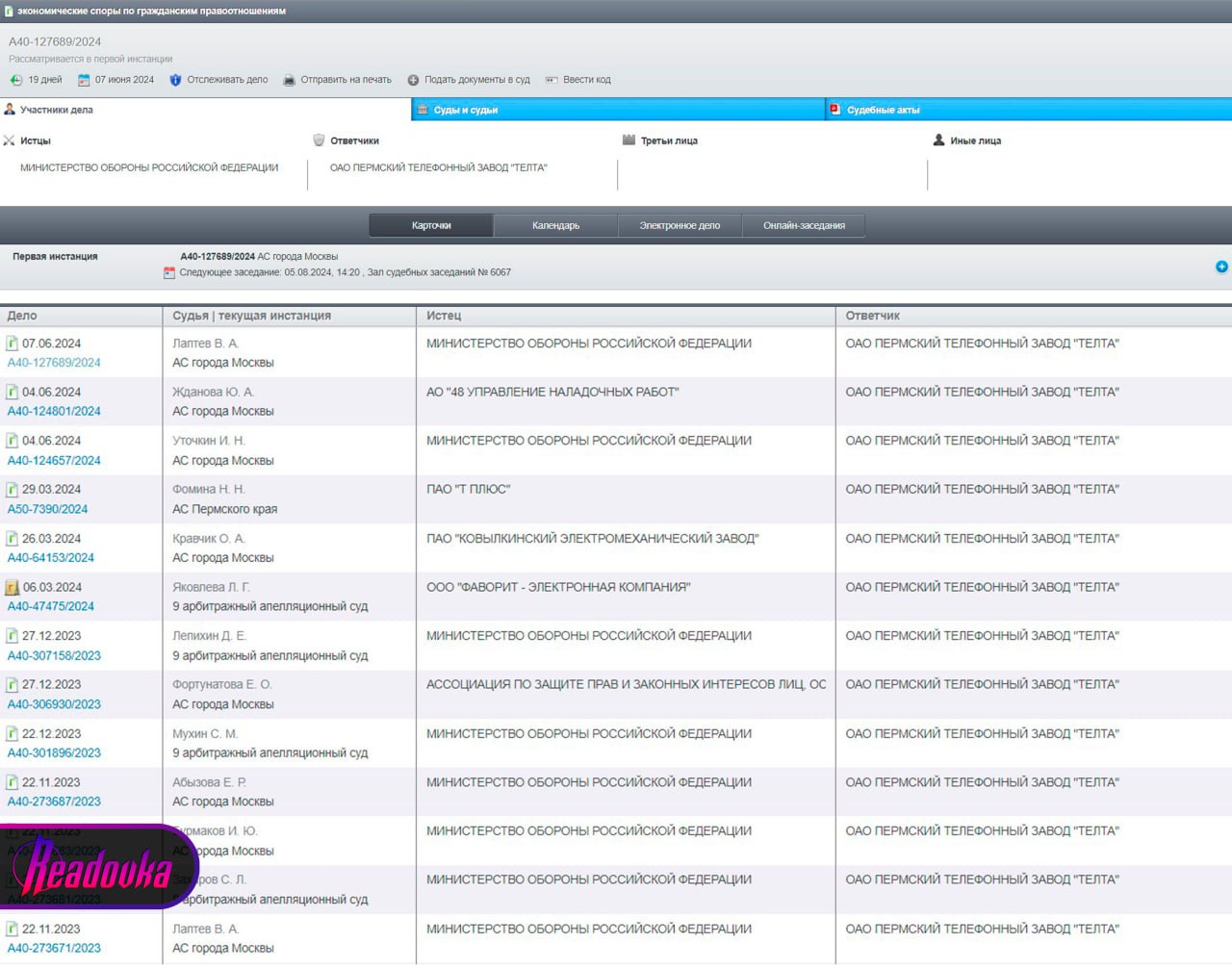Click the calendar icon near 07 июня 2024

click(84, 80)
